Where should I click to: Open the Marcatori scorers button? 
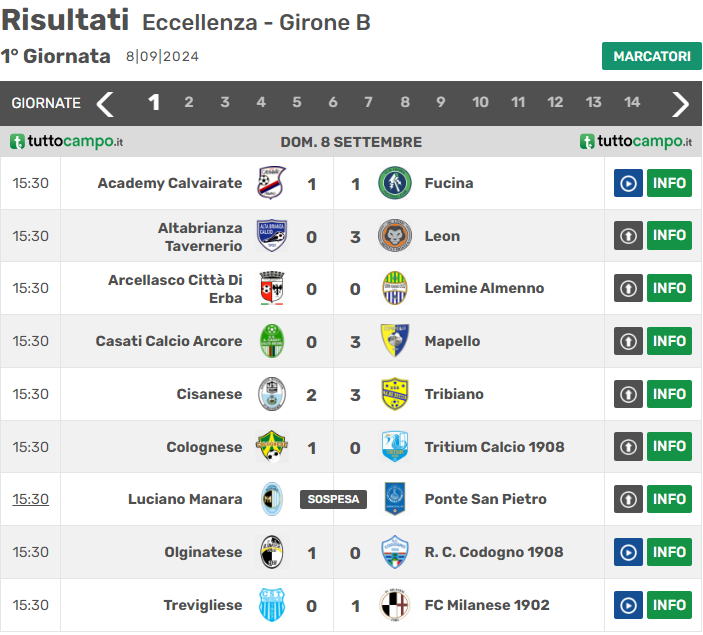pos(651,56)
